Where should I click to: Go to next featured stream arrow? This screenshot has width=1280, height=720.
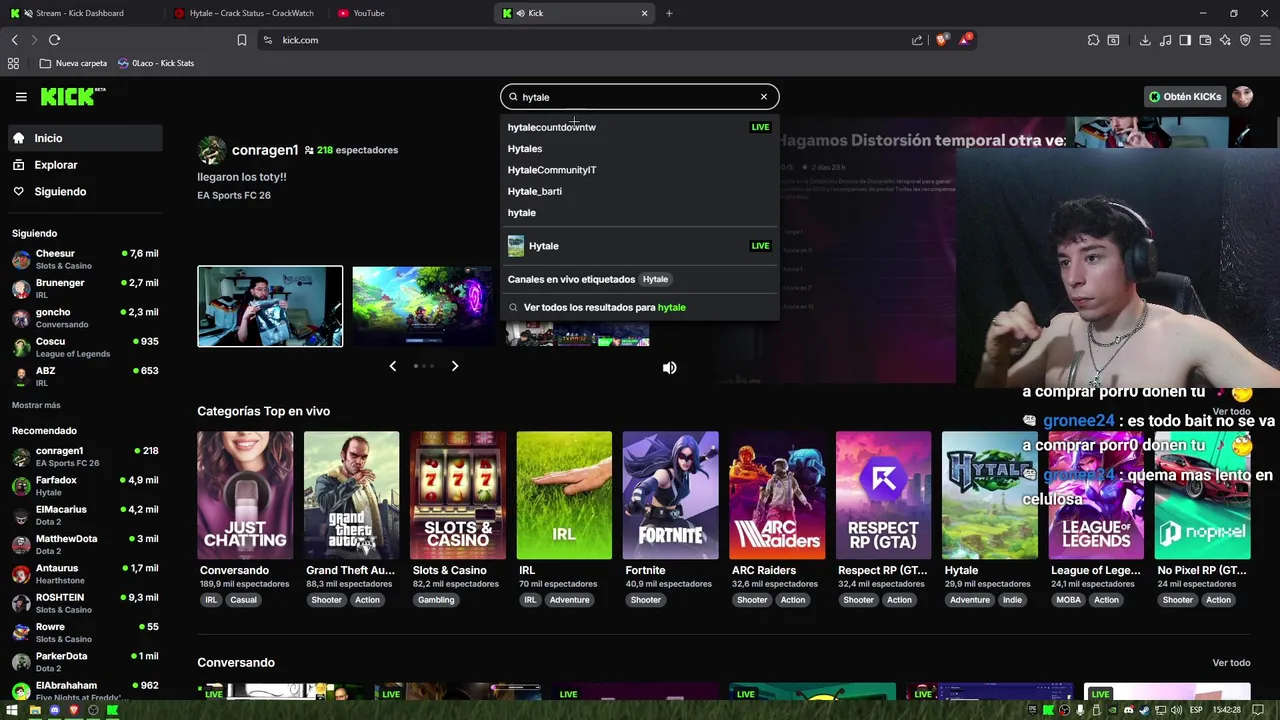coord(455,366)
